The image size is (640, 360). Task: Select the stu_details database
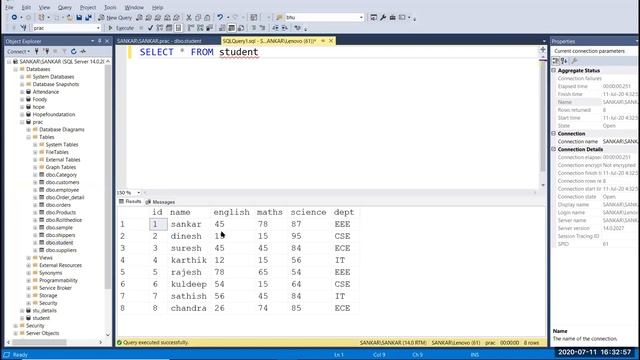[x=44, y=311]
